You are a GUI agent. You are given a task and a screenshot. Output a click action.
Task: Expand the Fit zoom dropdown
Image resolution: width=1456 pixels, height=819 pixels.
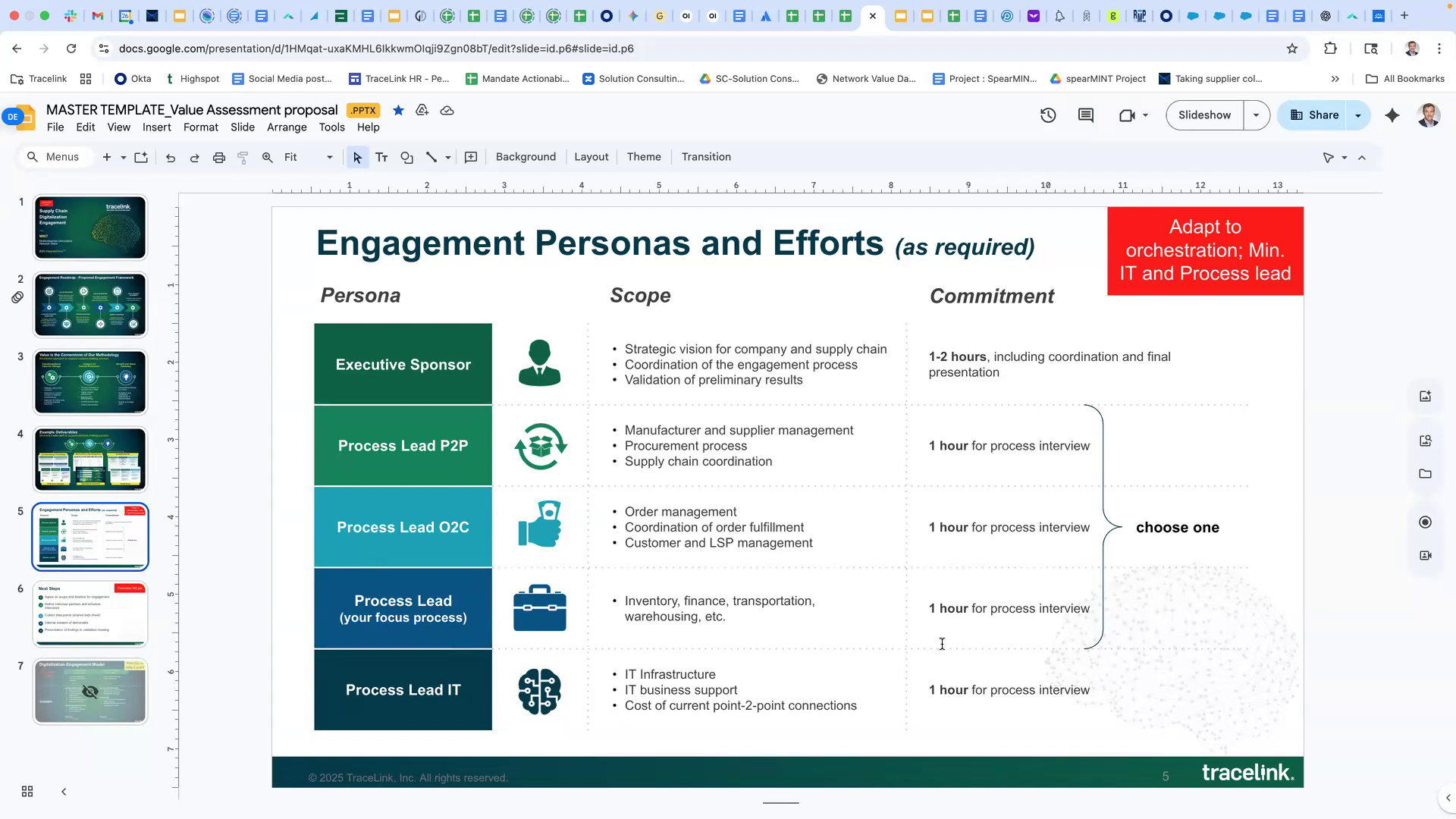[x=329, y=158]
